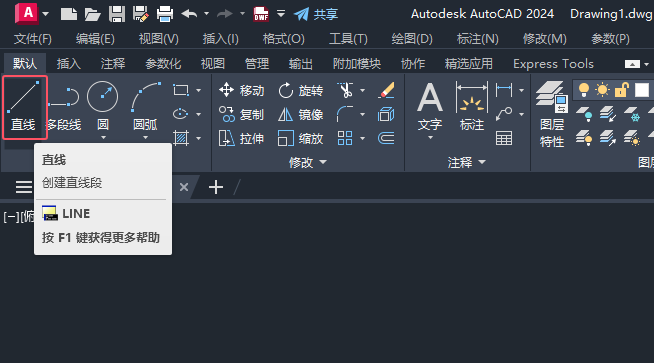Save the drawing with the floppy icon
This screenshot has width=654, height=363.
point(117,14)
